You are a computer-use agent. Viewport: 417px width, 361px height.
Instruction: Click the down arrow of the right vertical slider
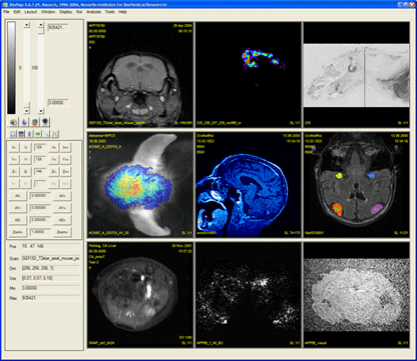click(x=41, y=111)
